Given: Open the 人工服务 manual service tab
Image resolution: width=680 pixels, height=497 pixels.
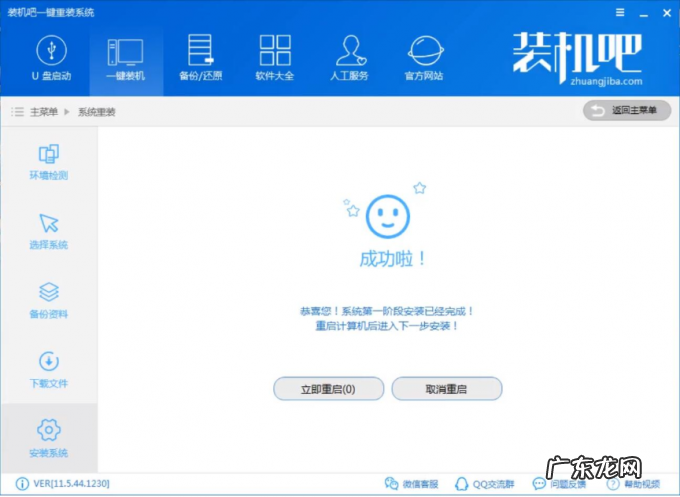Looking at the screenshot, I should [350, 59].
